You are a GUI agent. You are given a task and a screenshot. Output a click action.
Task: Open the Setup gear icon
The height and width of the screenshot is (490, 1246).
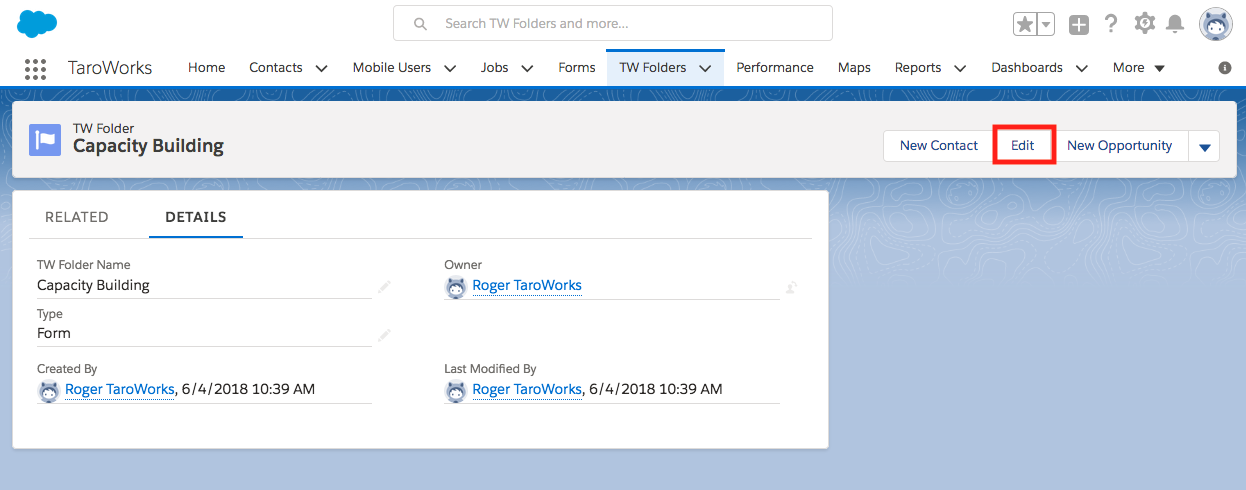(x=1145, y=24)
